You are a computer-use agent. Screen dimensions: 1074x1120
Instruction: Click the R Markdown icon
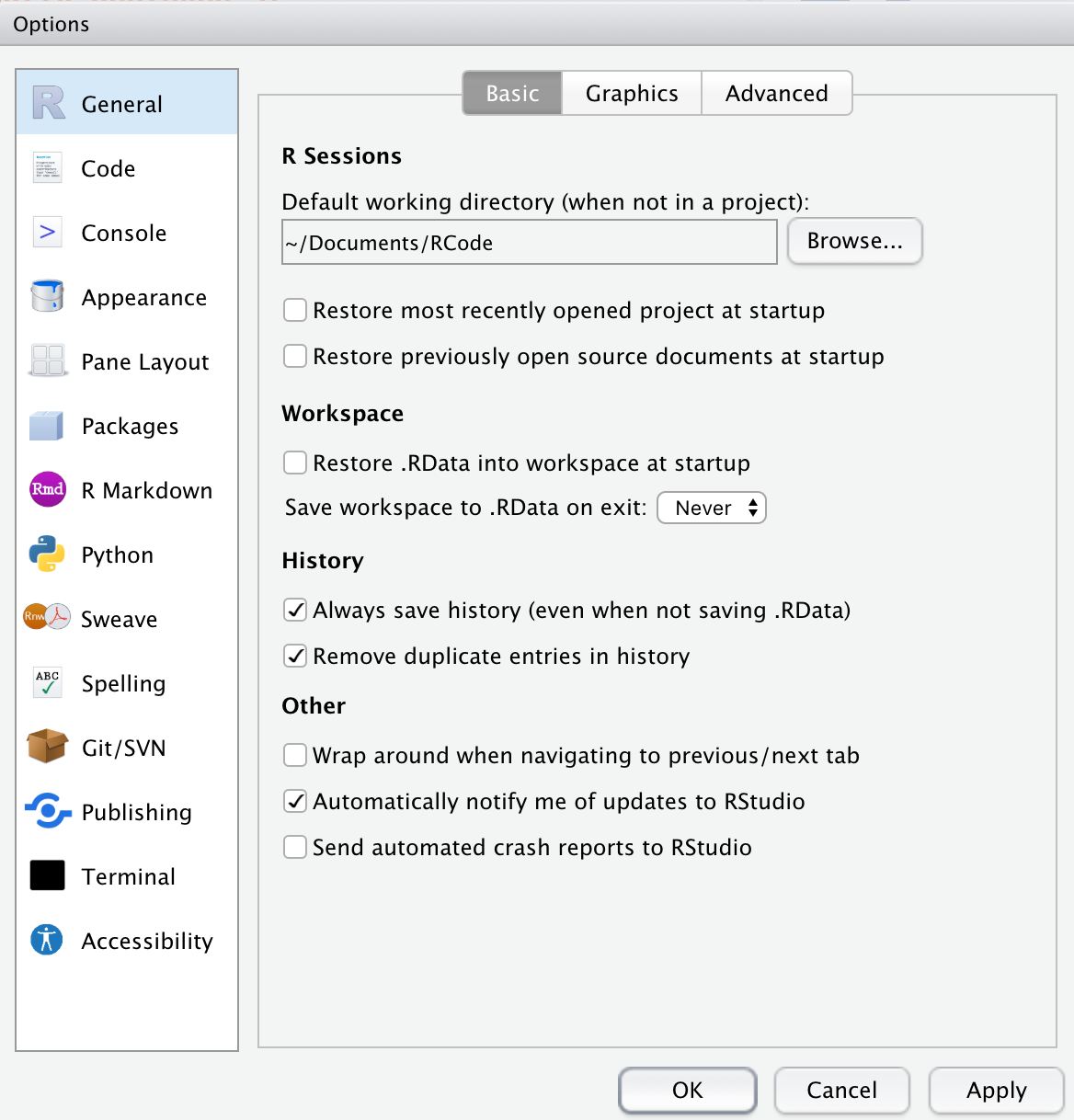(x=47, y=490)
